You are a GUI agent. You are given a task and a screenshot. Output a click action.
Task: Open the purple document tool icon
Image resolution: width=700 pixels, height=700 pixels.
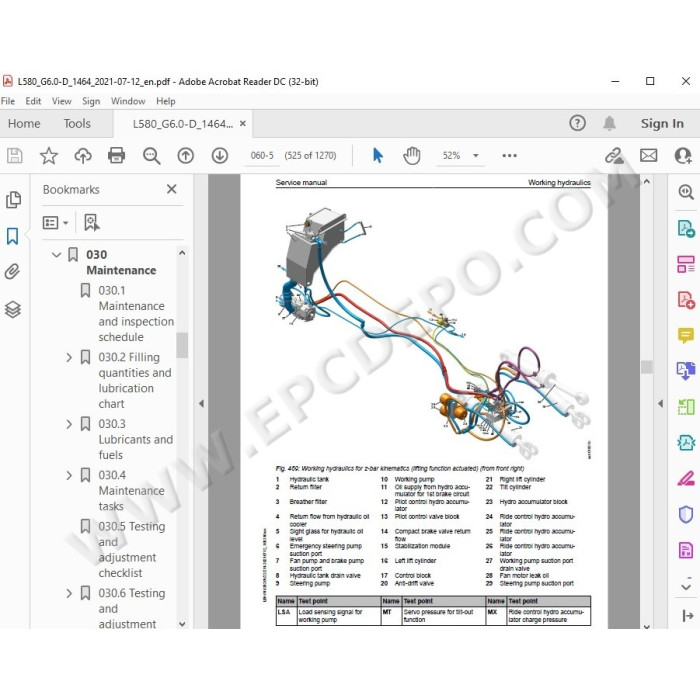click(x=686, y=550)
